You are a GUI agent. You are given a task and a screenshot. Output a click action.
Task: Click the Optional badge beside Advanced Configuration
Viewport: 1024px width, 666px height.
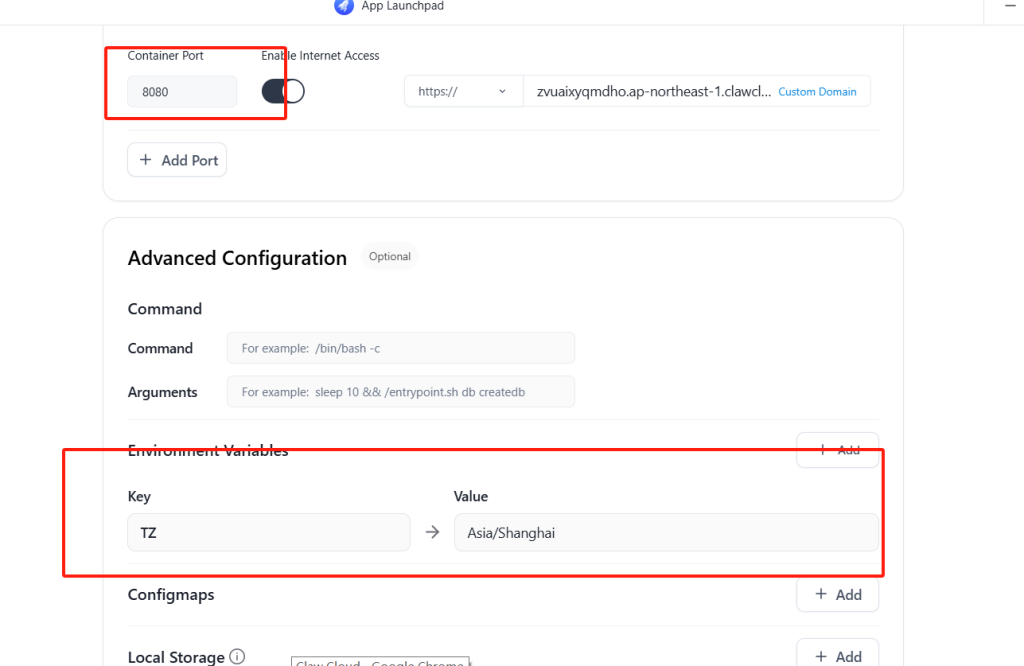pyautogui.click(x=390, y=257)
